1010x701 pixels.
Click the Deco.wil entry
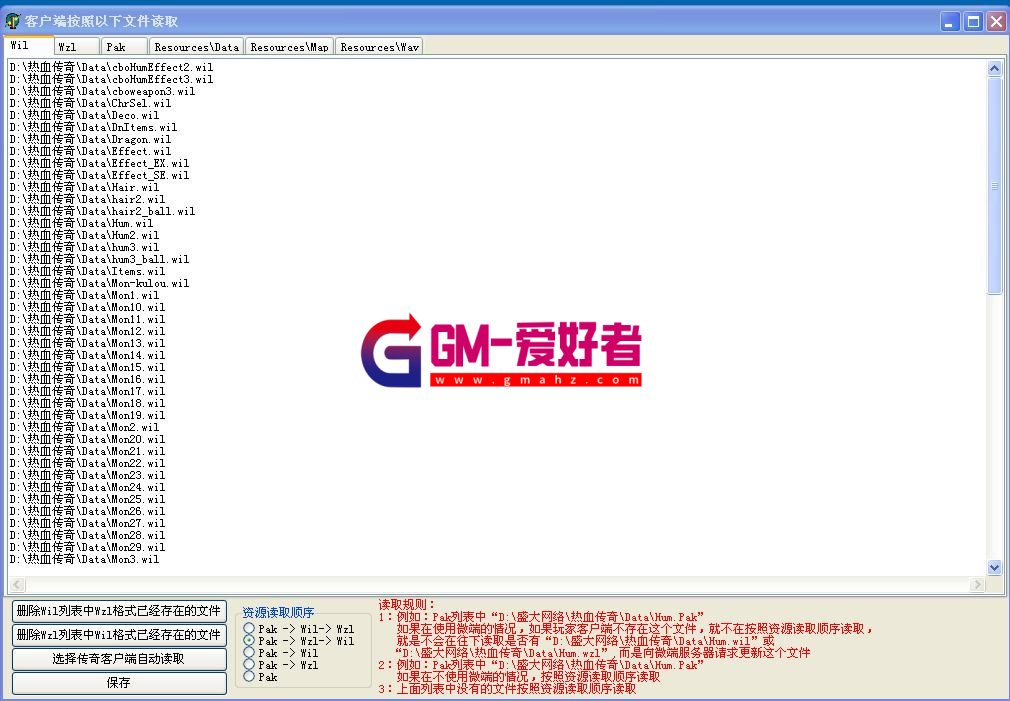(84, 115)
